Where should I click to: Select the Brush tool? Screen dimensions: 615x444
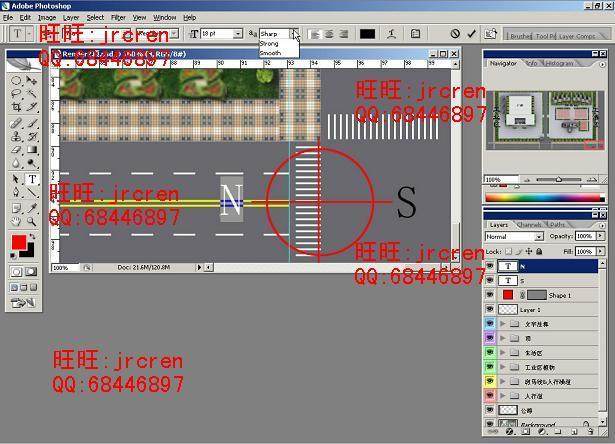tap(32, 124)
